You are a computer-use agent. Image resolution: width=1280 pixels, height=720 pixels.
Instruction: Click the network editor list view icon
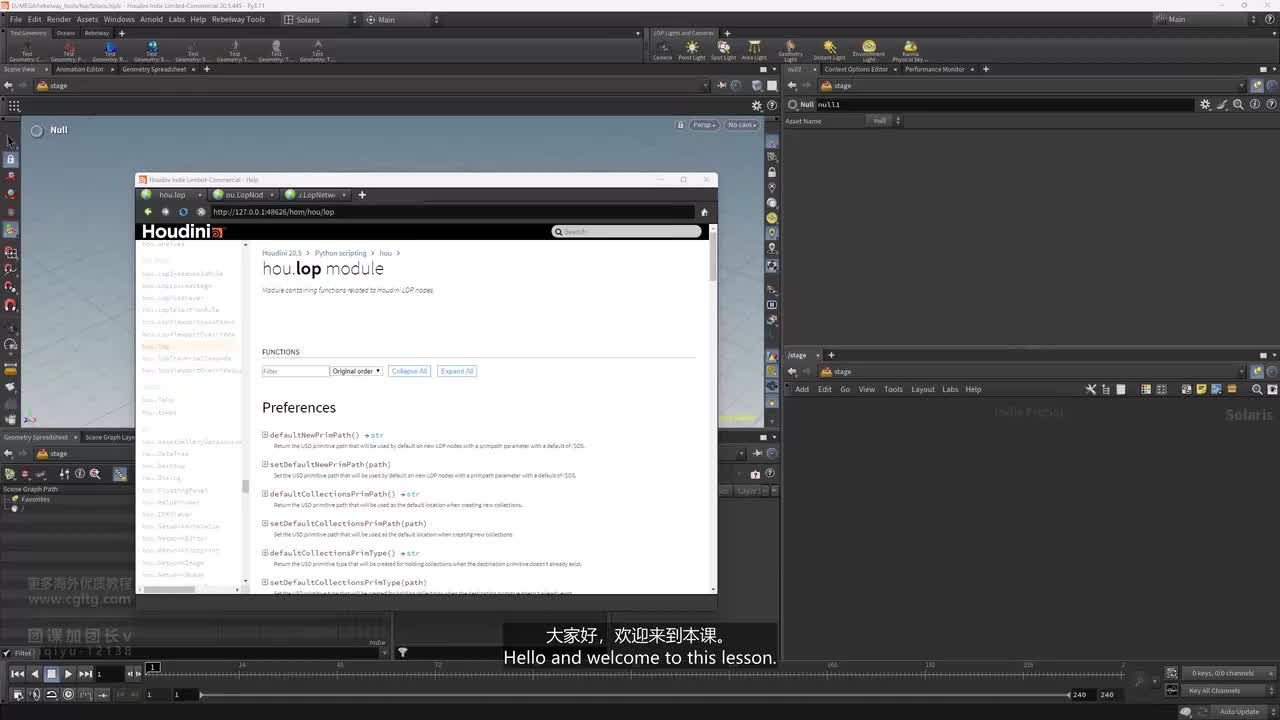tap(1121, 389)
